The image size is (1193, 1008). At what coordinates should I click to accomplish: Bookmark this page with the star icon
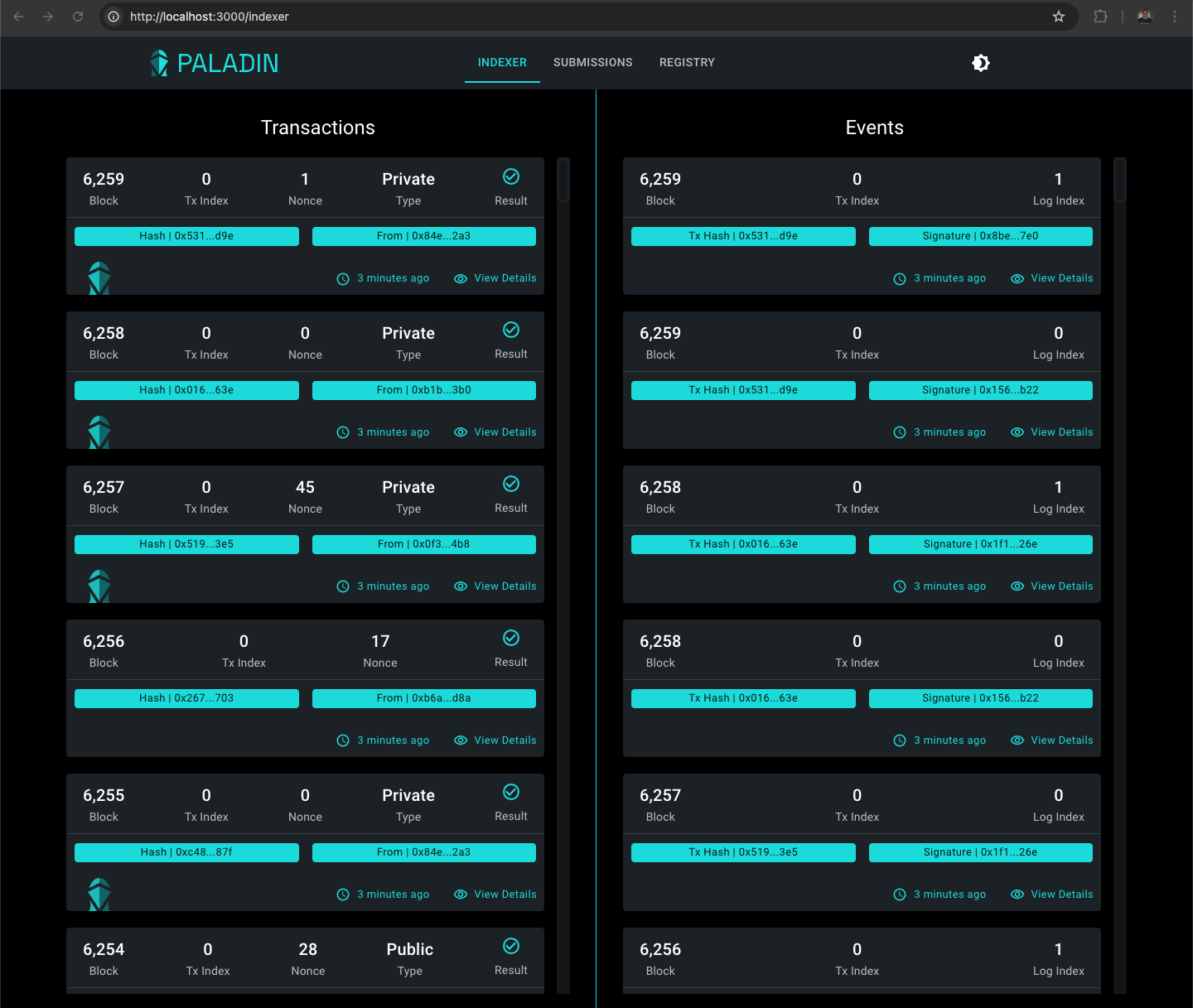pos(1058,17)
